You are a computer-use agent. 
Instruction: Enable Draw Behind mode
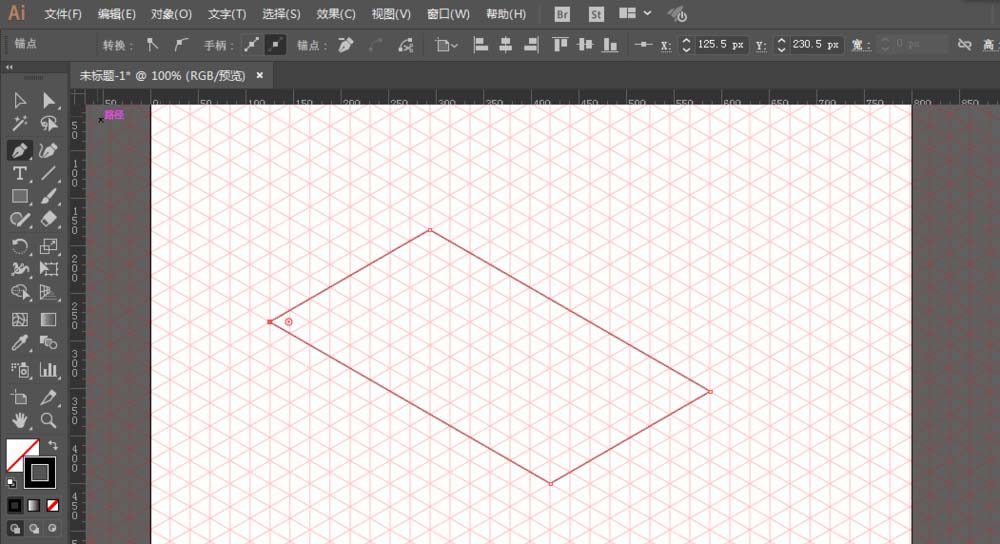[x=34, y=529]
